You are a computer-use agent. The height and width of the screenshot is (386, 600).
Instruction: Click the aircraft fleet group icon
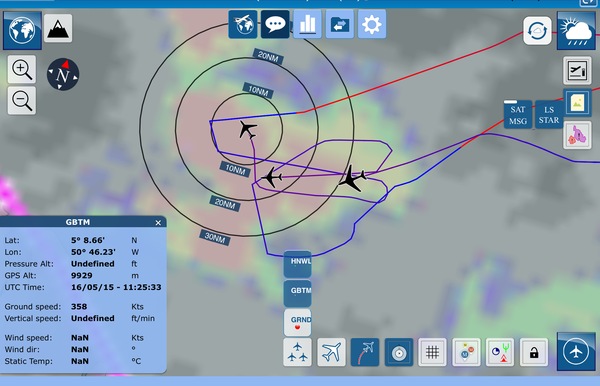tap(297, 352)
